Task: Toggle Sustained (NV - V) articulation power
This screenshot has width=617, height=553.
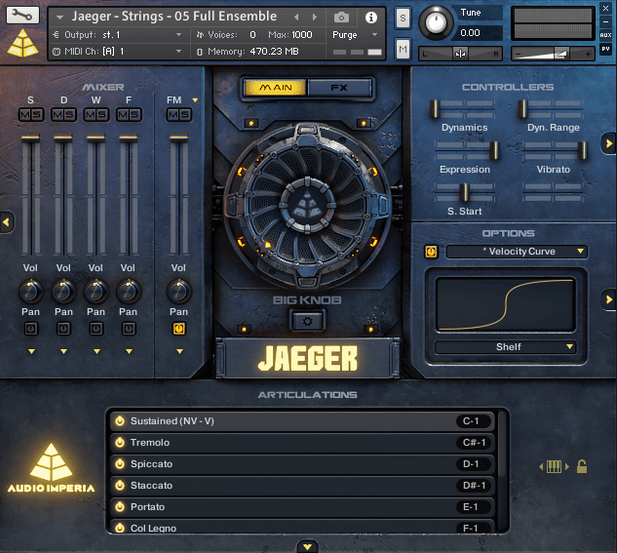Action: point(120,421)
